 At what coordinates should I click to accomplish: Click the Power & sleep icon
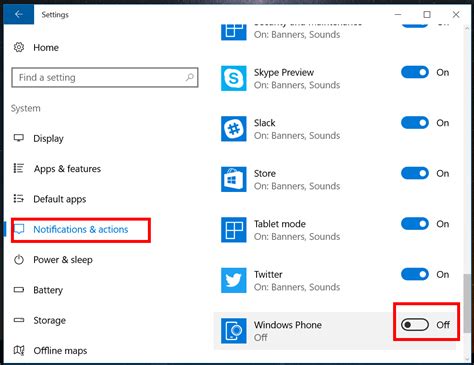19,259
